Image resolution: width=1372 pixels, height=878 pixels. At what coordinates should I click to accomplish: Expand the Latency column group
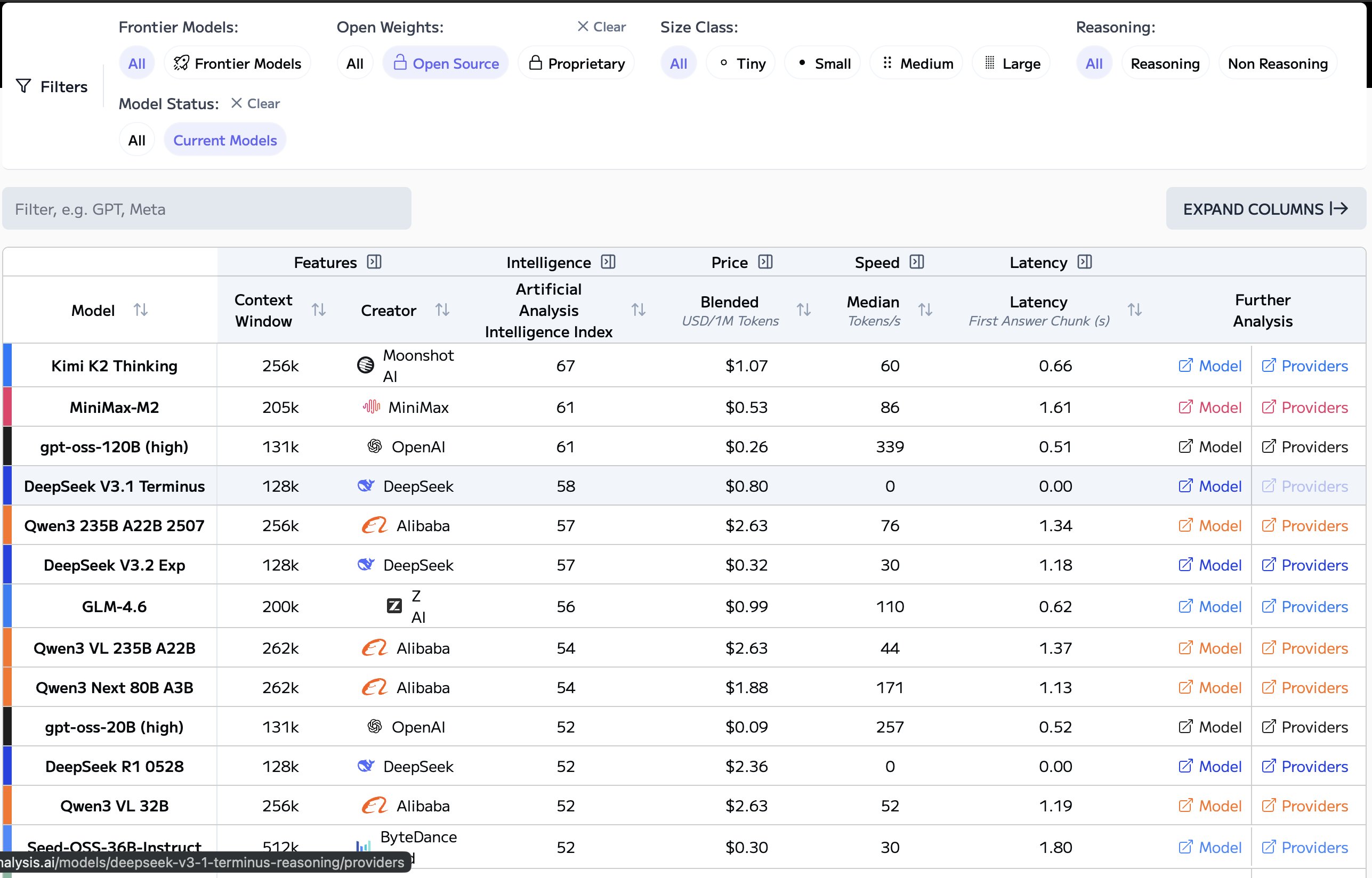pyautogui.click(x=1085, y=262)
